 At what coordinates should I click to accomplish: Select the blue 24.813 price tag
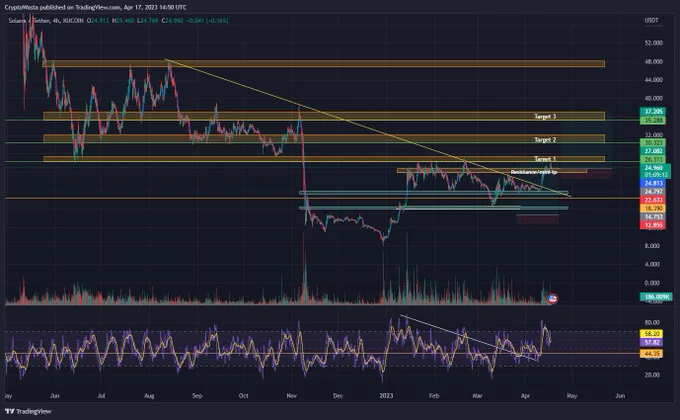pyautogui.click(x=654, y=183)
